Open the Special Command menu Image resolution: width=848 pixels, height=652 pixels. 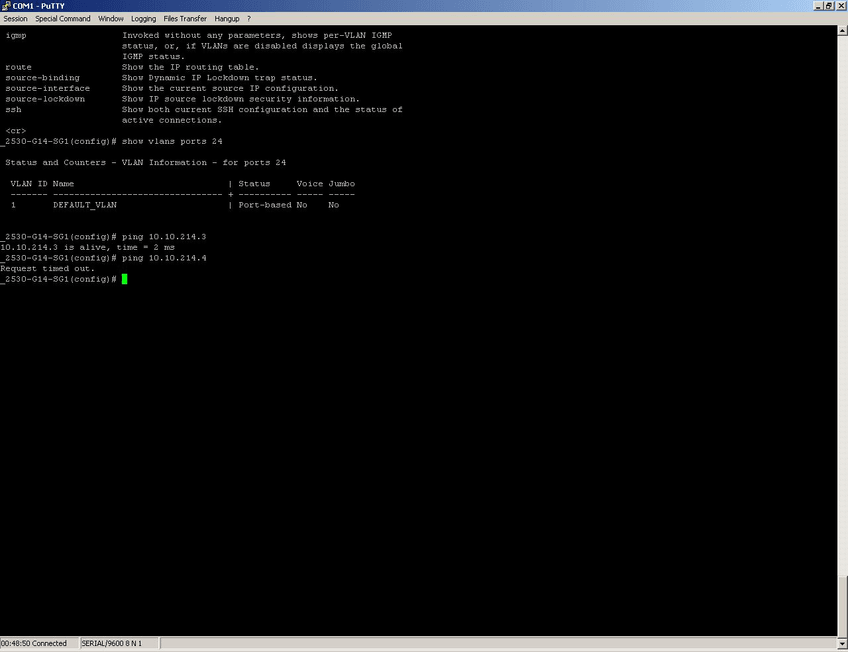(x=63, y=18)
